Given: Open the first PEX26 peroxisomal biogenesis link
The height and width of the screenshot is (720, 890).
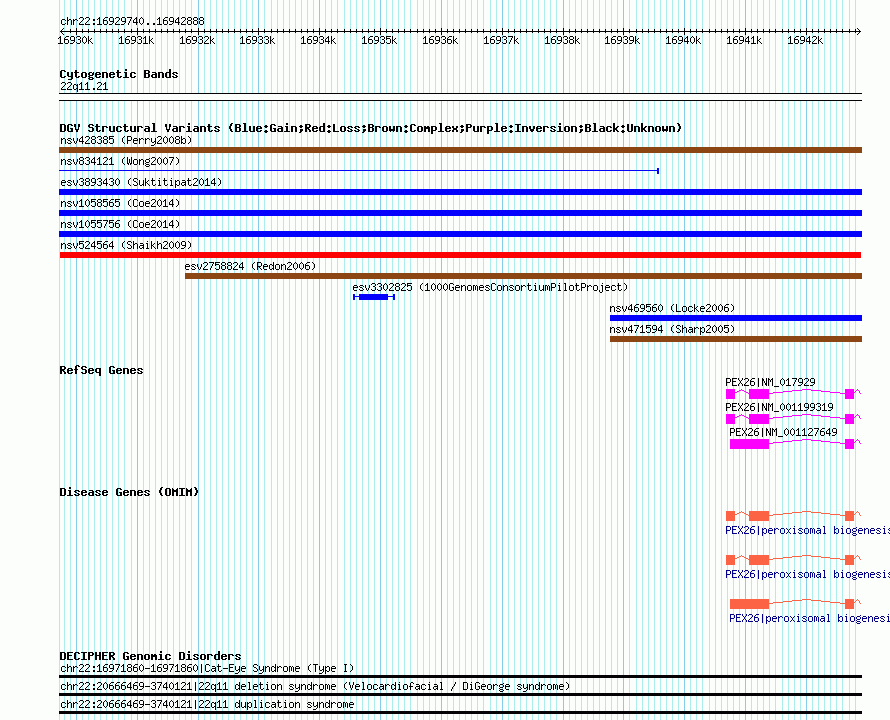Looking at the screenshot, I should (807, 530).
